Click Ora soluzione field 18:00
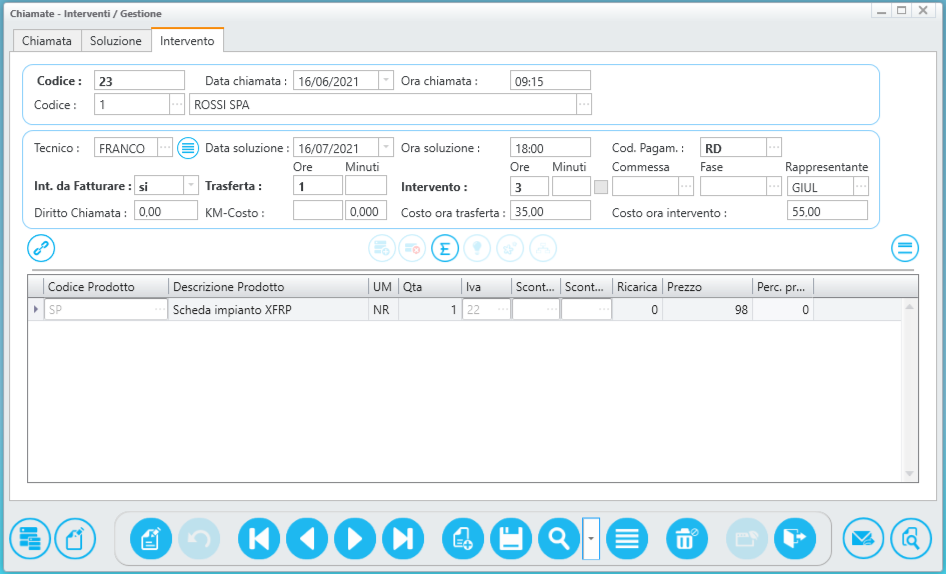This screenshot has width=946, height=574. point(550,147)
